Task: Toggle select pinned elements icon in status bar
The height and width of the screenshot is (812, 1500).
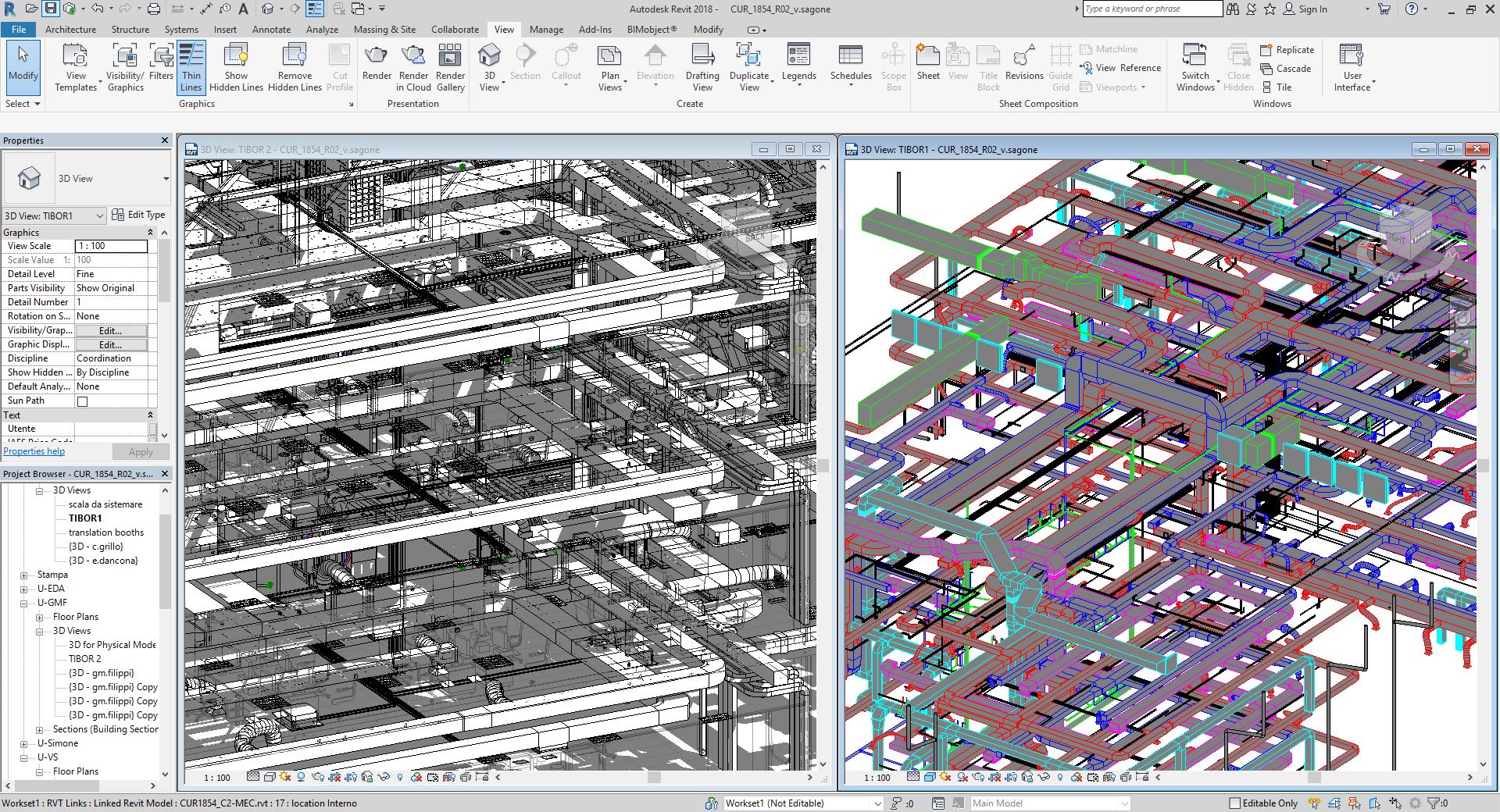Action: click(x=1355, y=803)
